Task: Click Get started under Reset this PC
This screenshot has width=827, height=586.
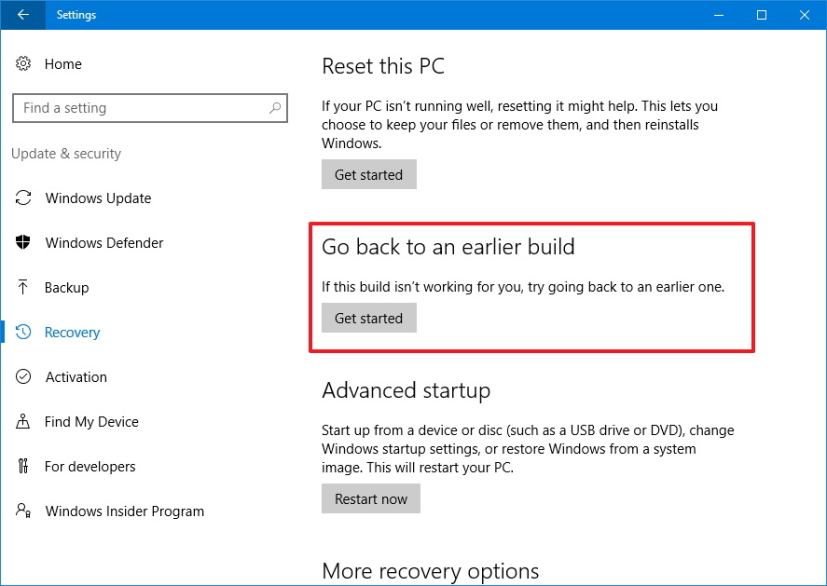Action: point(368,174)
